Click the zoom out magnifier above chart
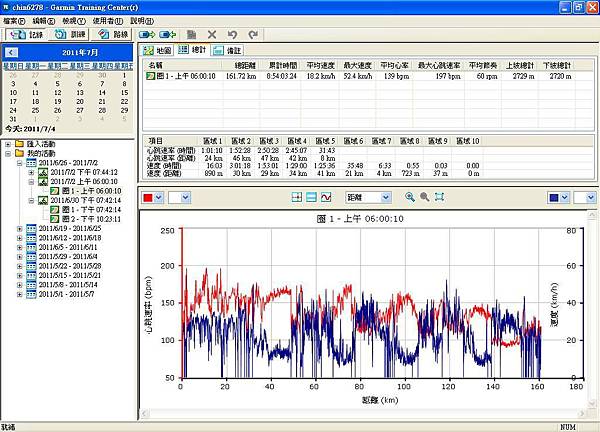Screen dimensions: 600x432 [424, 198]
